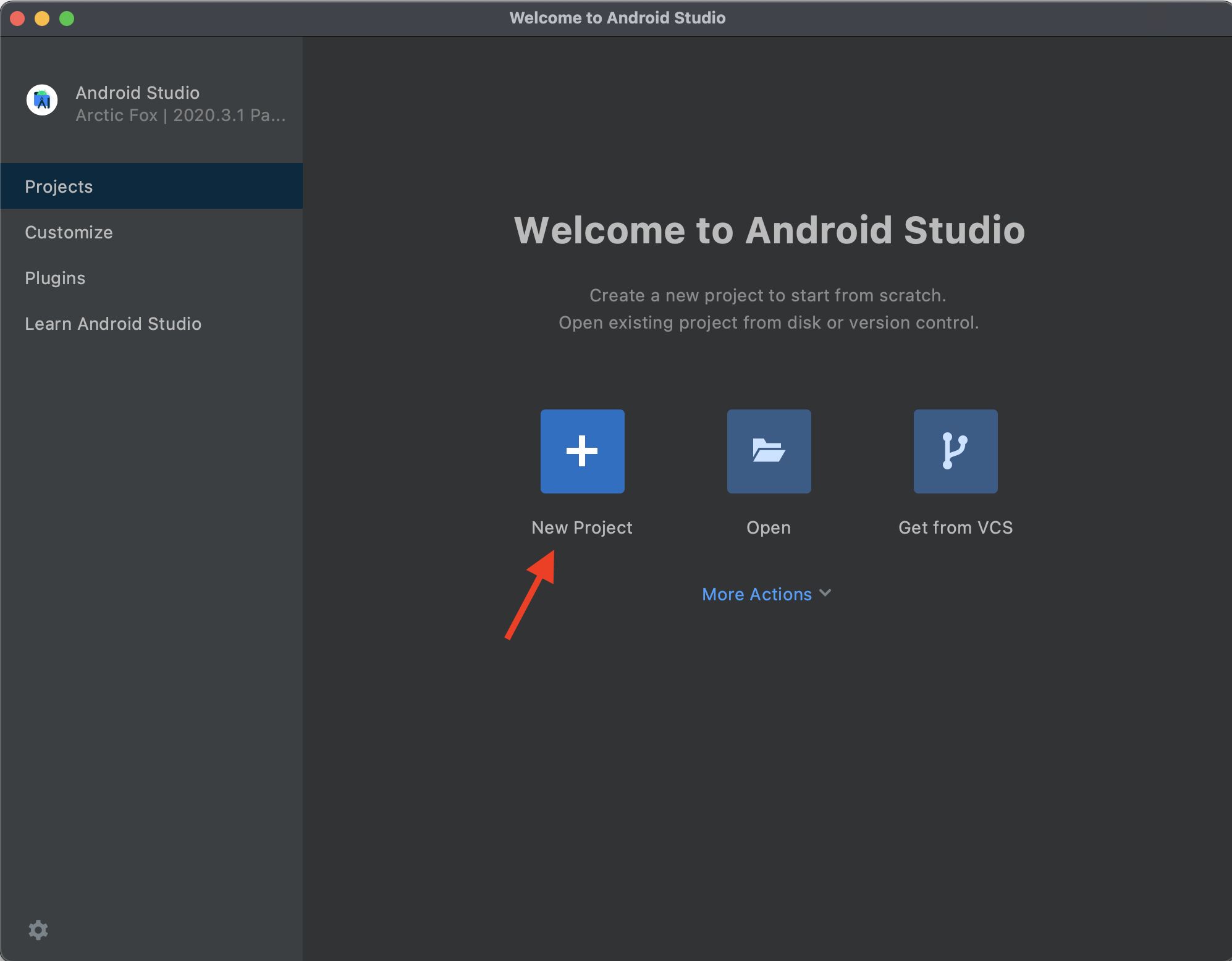The height and width of the screenshot is (961, 1232).
Task: Click the window title bar text
Action: [617, 18]
